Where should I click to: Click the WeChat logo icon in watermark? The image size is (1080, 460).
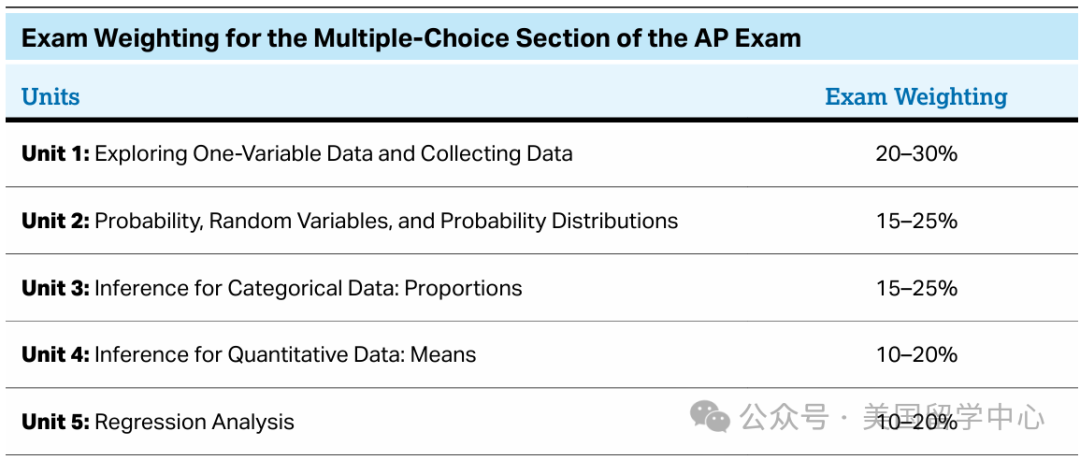coord(711,417)
